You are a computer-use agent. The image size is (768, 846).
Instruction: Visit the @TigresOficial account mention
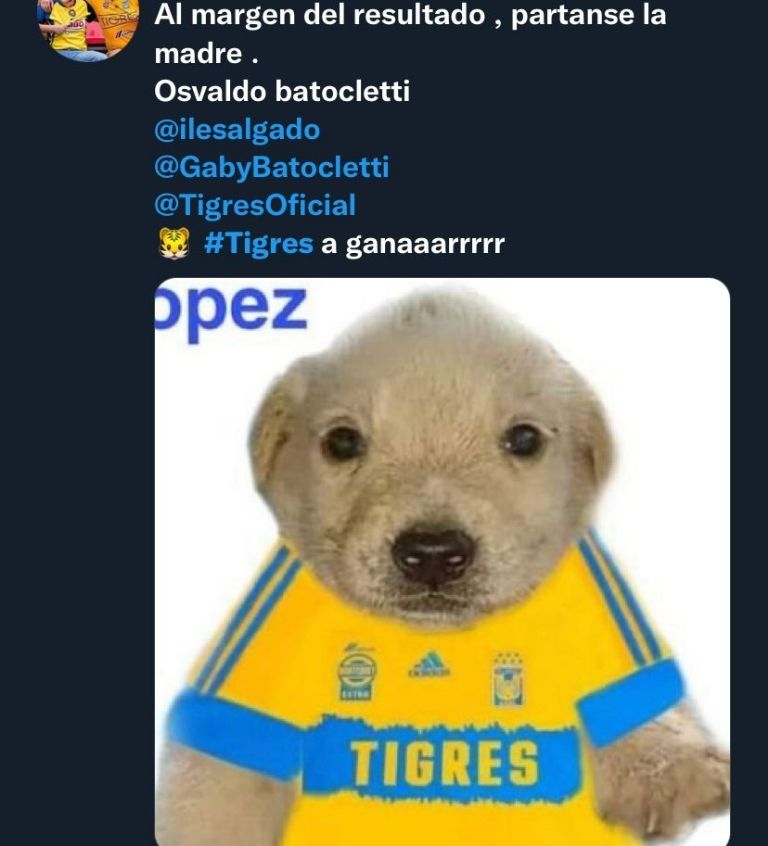(255, 205)
